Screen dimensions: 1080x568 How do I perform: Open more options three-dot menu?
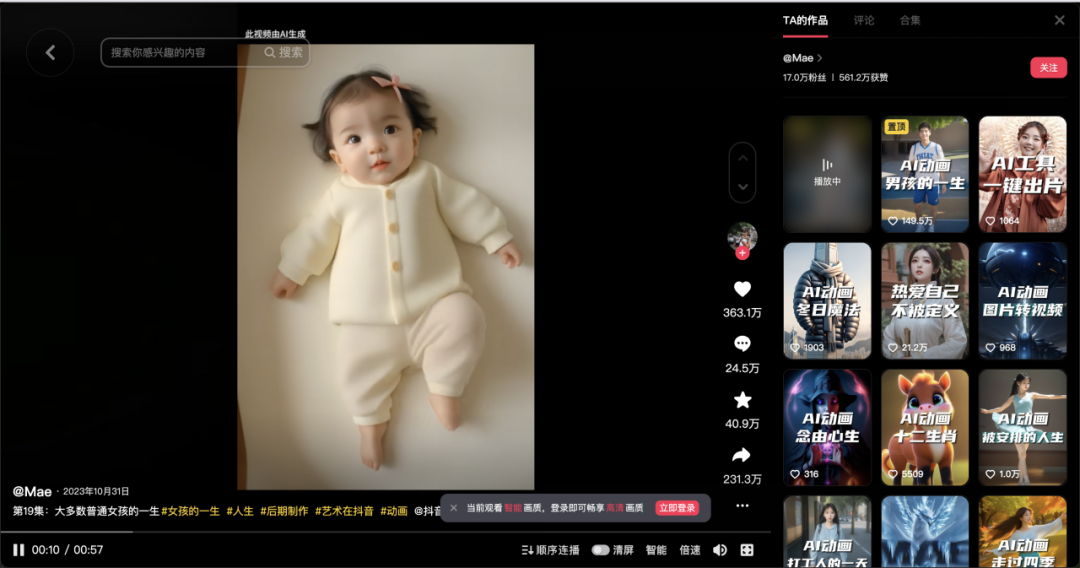pos(742,506)
